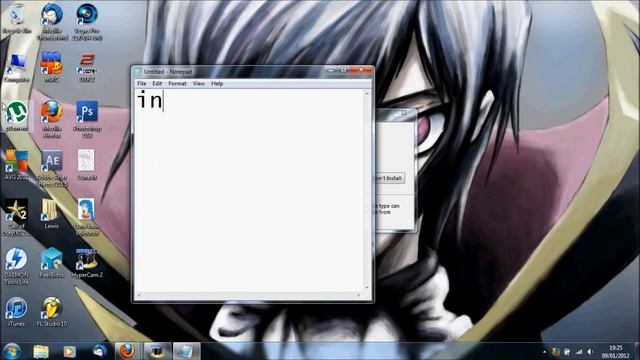The height and width of the screenshot is (360, 640).
Task: Open the taskbar clock and date
Action: [616, 351]
